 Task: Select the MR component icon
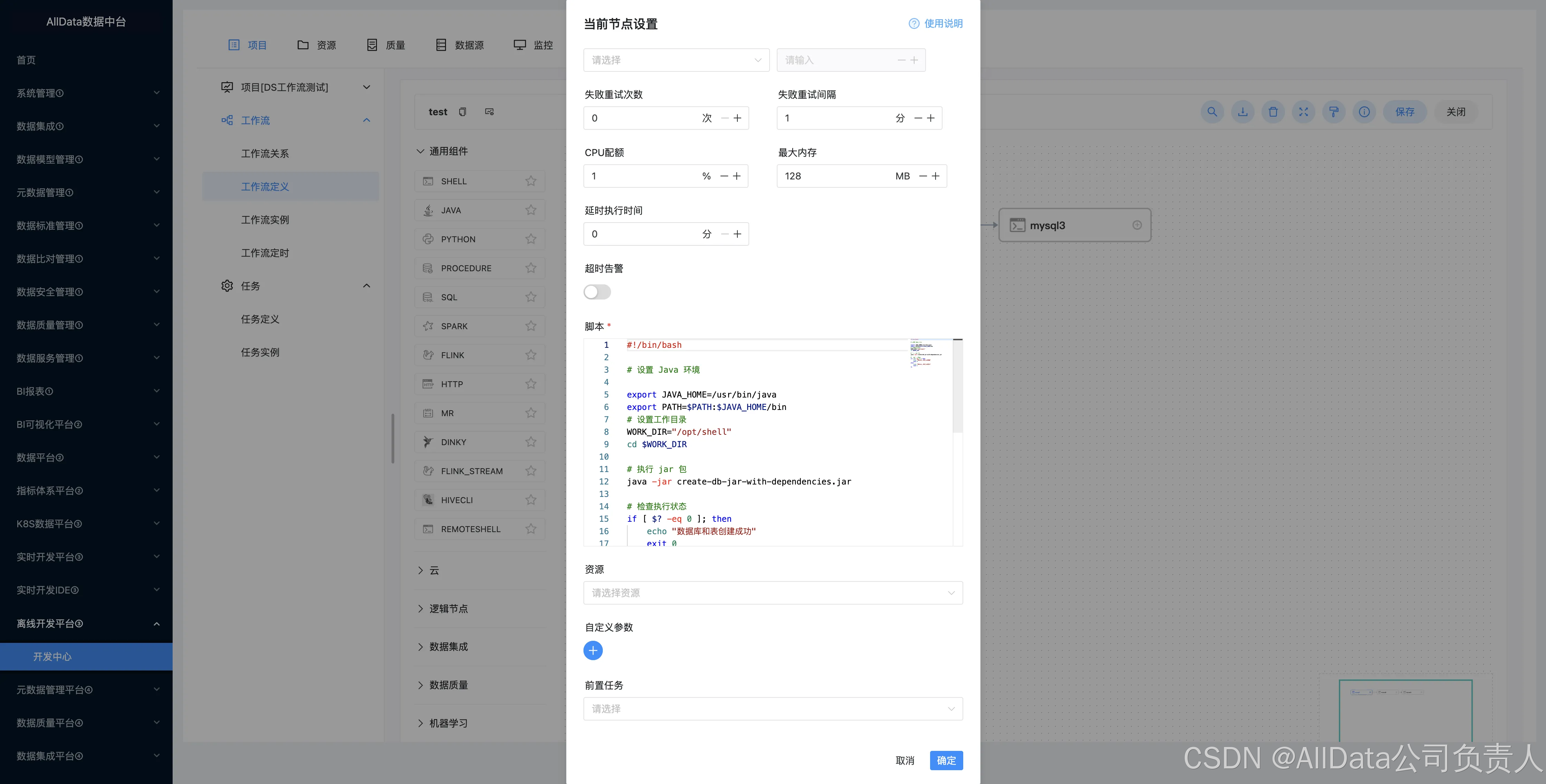428,413
